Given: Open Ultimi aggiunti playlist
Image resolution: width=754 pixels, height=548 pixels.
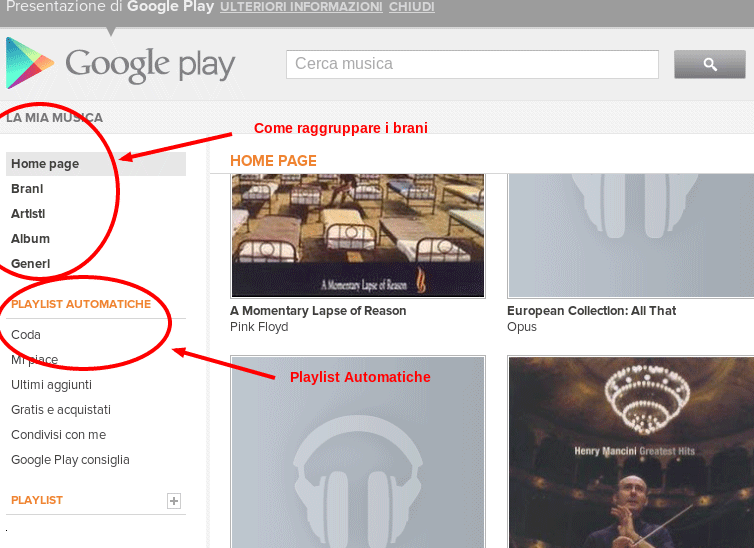Looking at the screenshot, I should (x=51, y=385).
